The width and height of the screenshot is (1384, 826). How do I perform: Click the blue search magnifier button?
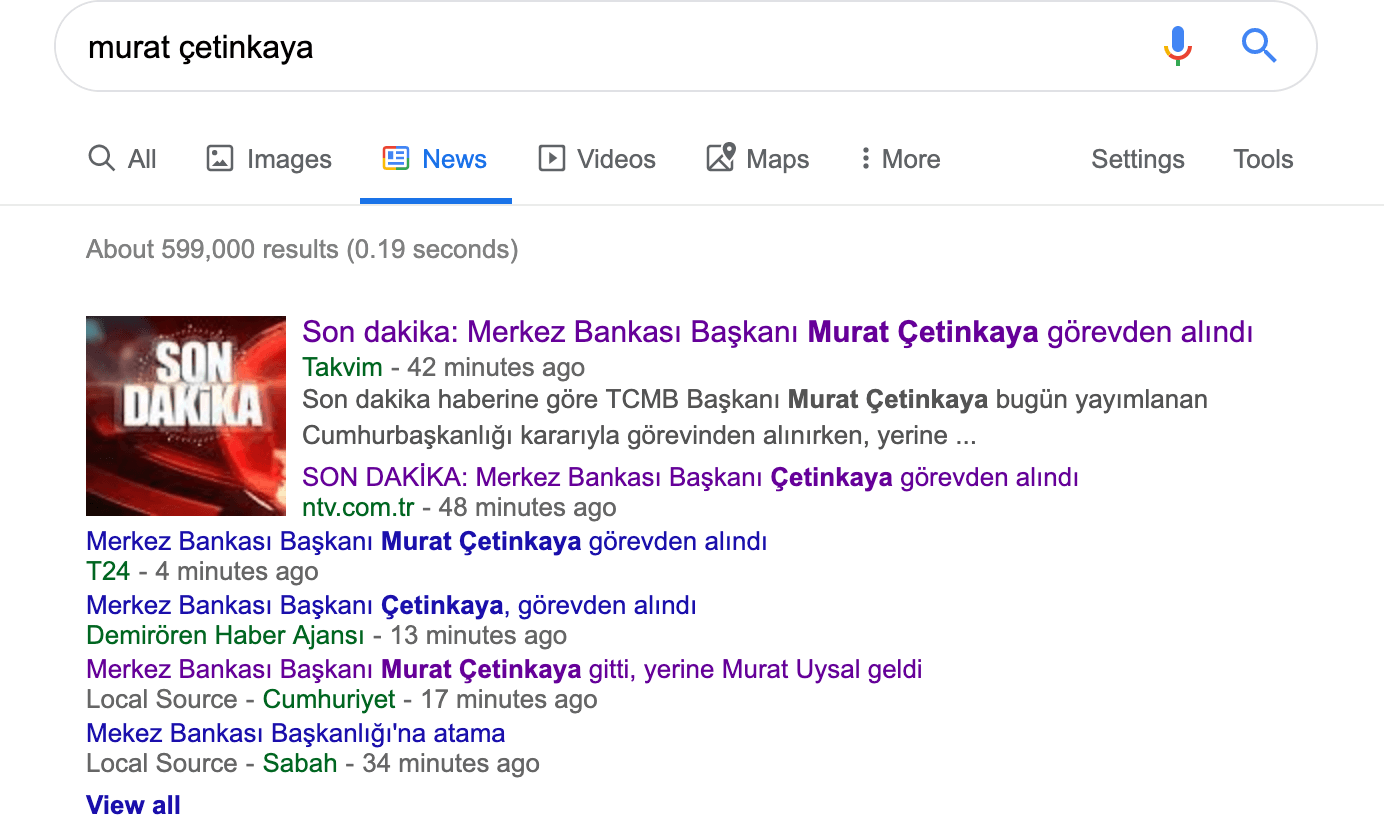pos(1259,46)
